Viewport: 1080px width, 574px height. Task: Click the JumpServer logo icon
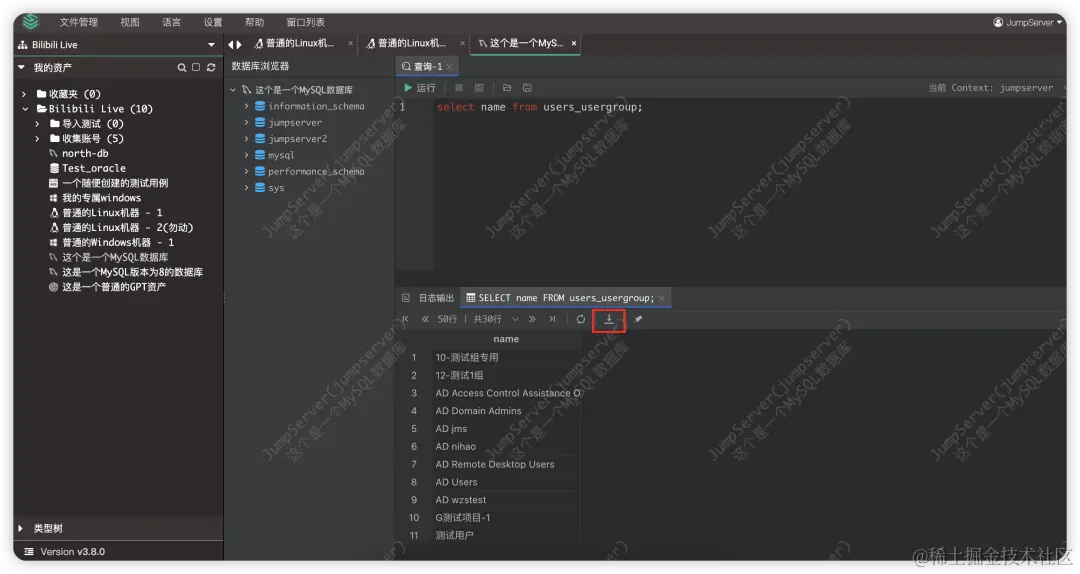coord(30,22)
